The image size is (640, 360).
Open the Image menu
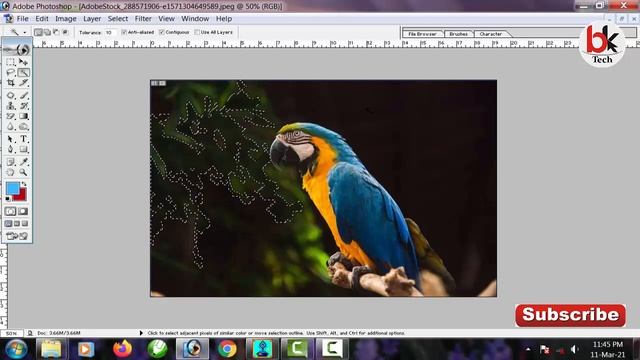point(66,19)
